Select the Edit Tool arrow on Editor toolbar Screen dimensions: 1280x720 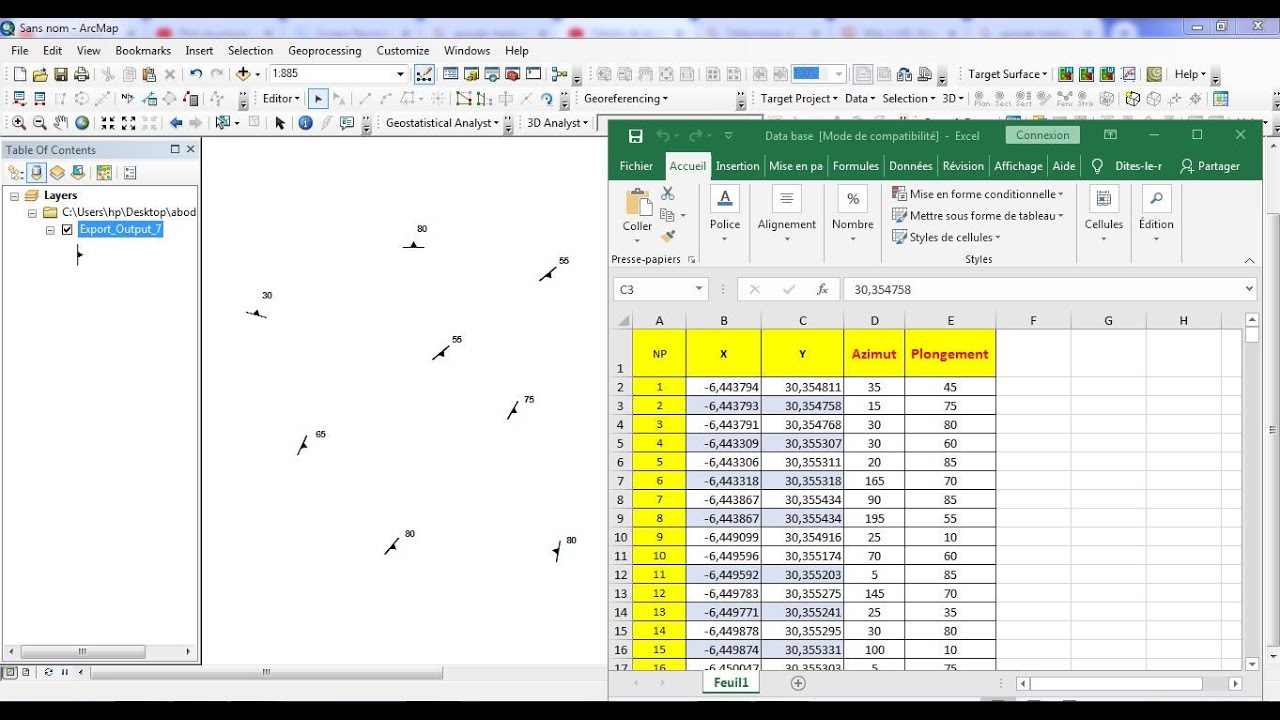[x=318, y=98]
